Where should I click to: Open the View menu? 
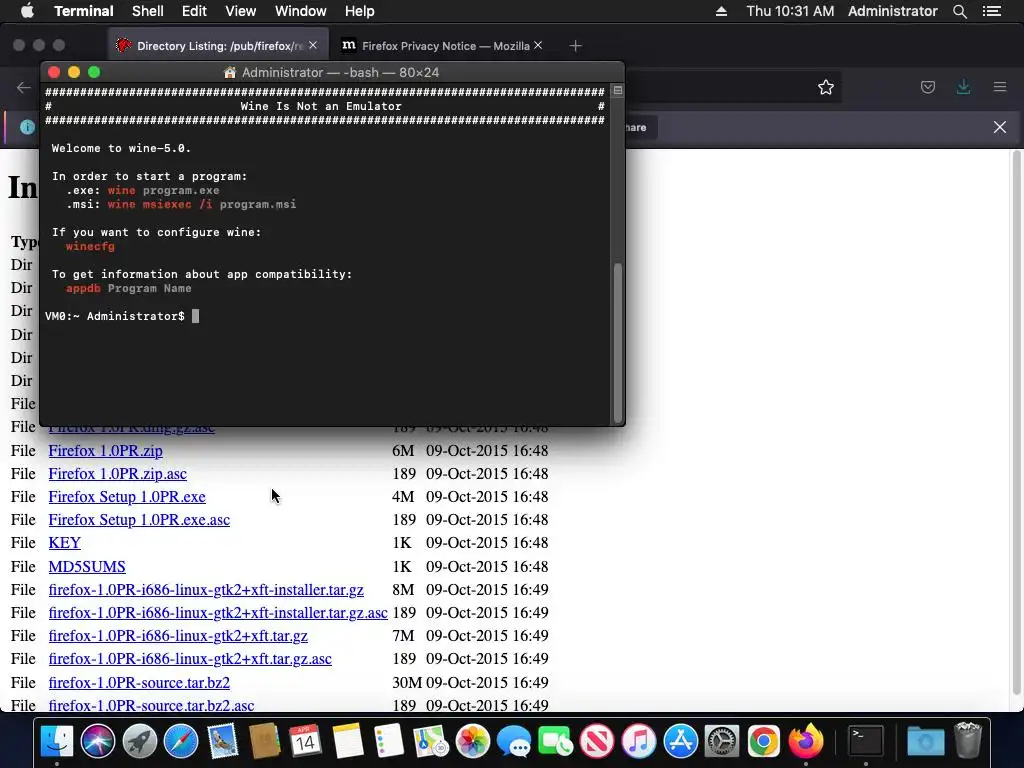[x=240, y=11]
